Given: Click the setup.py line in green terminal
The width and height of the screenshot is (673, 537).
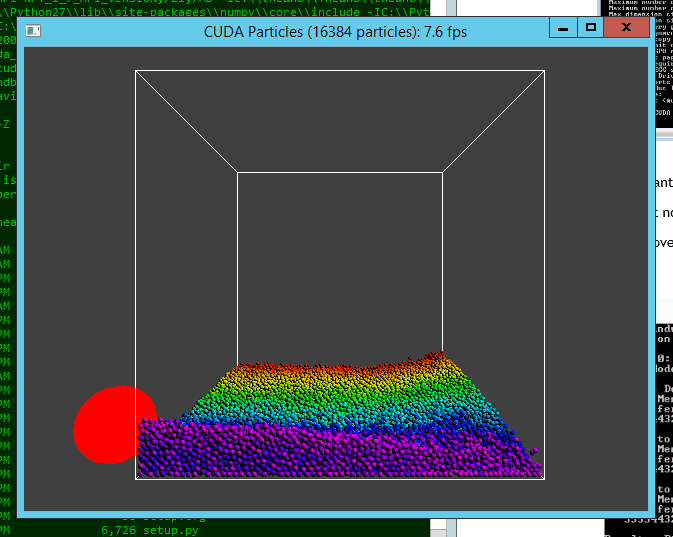Looking at the screenshot, I should (x=150, y=529).
